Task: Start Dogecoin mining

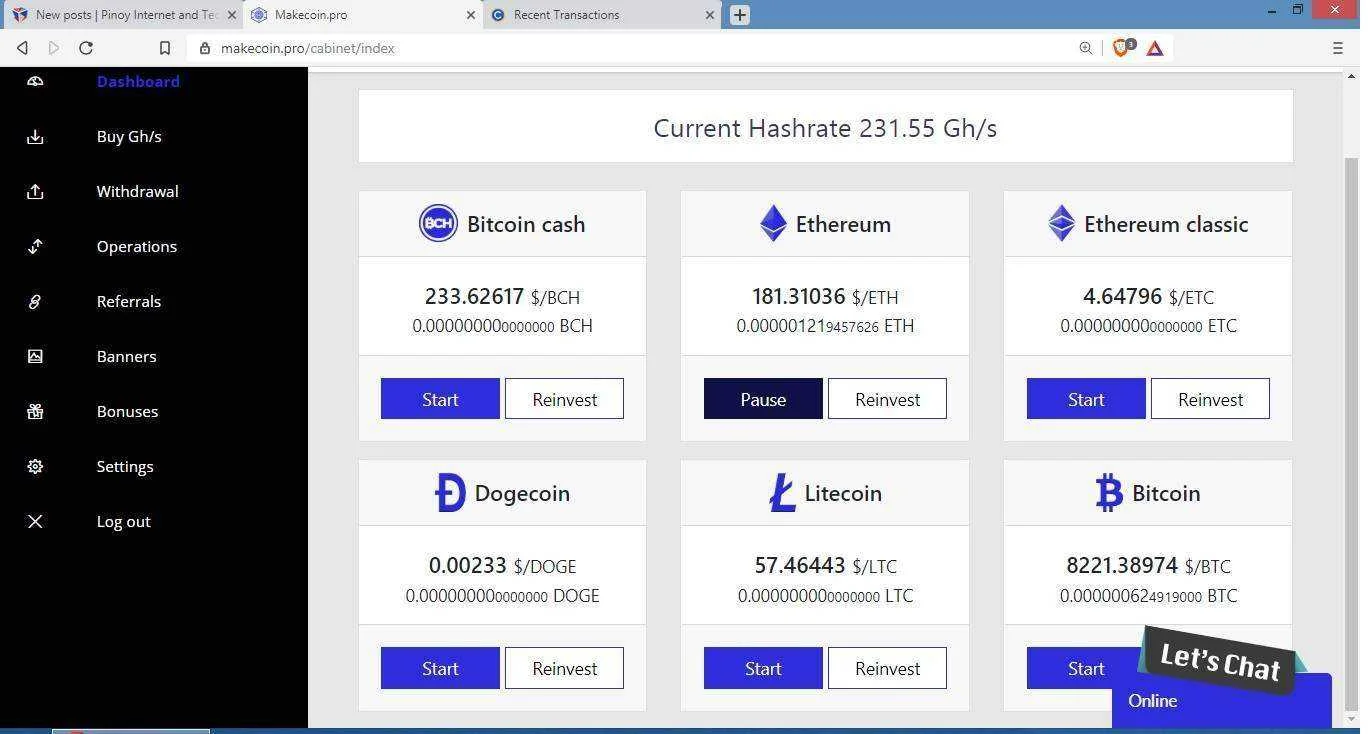Action: [x=440, y=668]
